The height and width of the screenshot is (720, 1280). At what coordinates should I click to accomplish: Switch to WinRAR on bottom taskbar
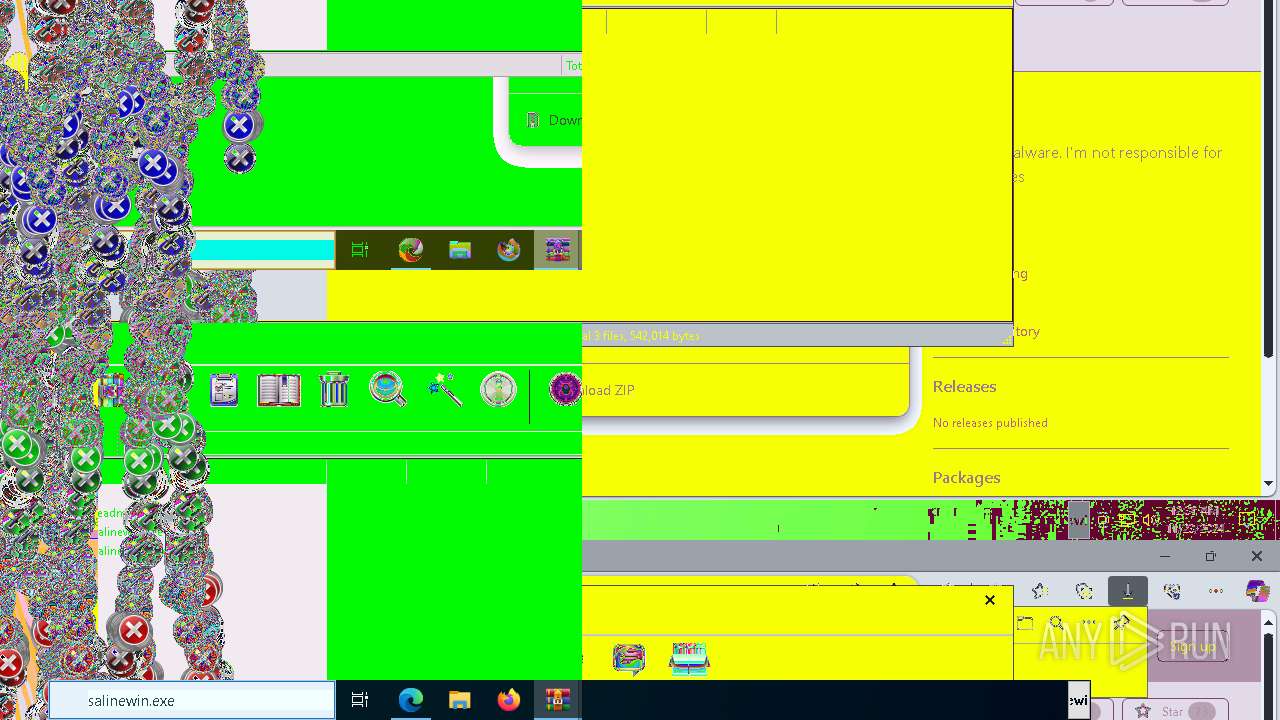[x=557, y=701]
